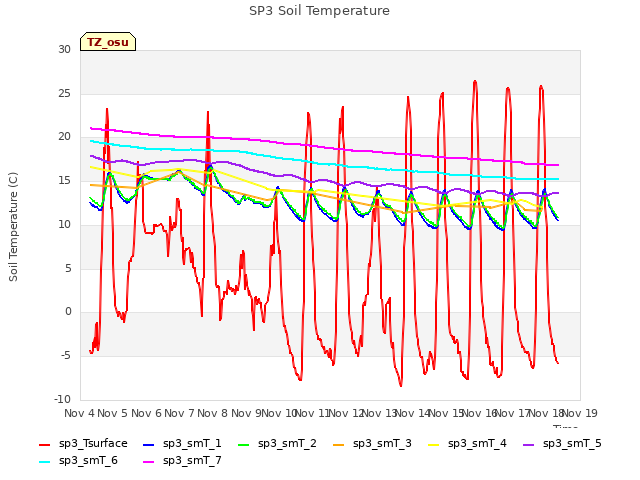Viewport: 640px width, 480px height.
Task: Click the 0 y-axis tick label
Action: click(x=68, y=312)
